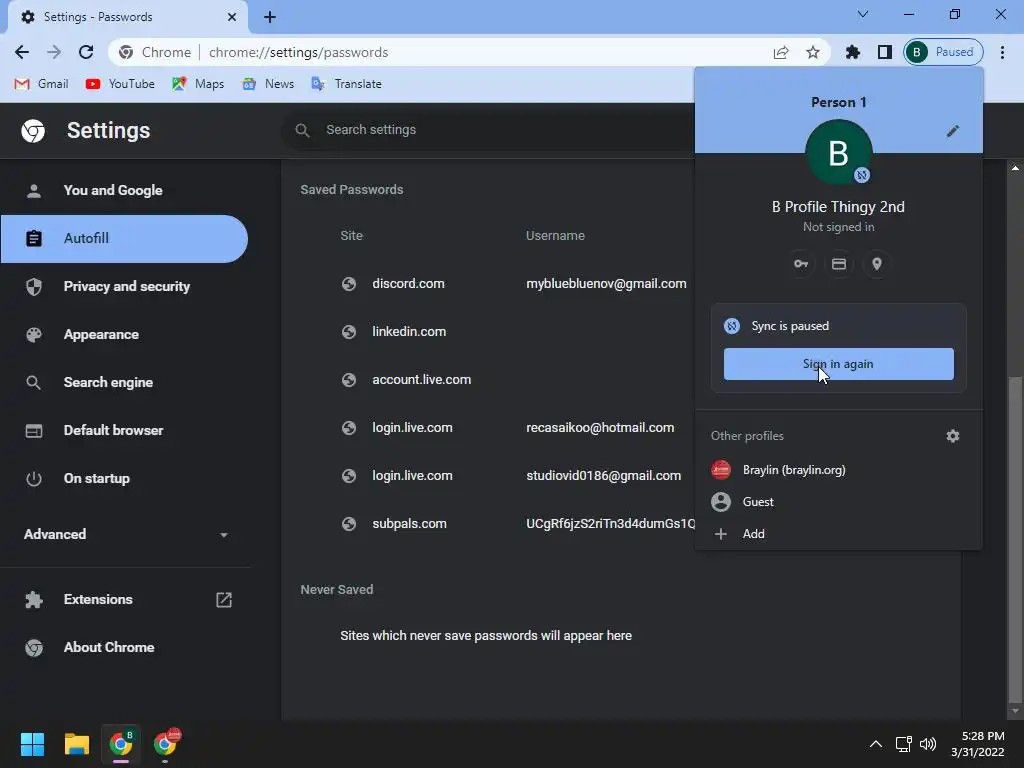The width and height of the screenshot is (1024, 768).
Task: Open the tab search chevron
Action: pyautogui.click(x=862, y=14)
